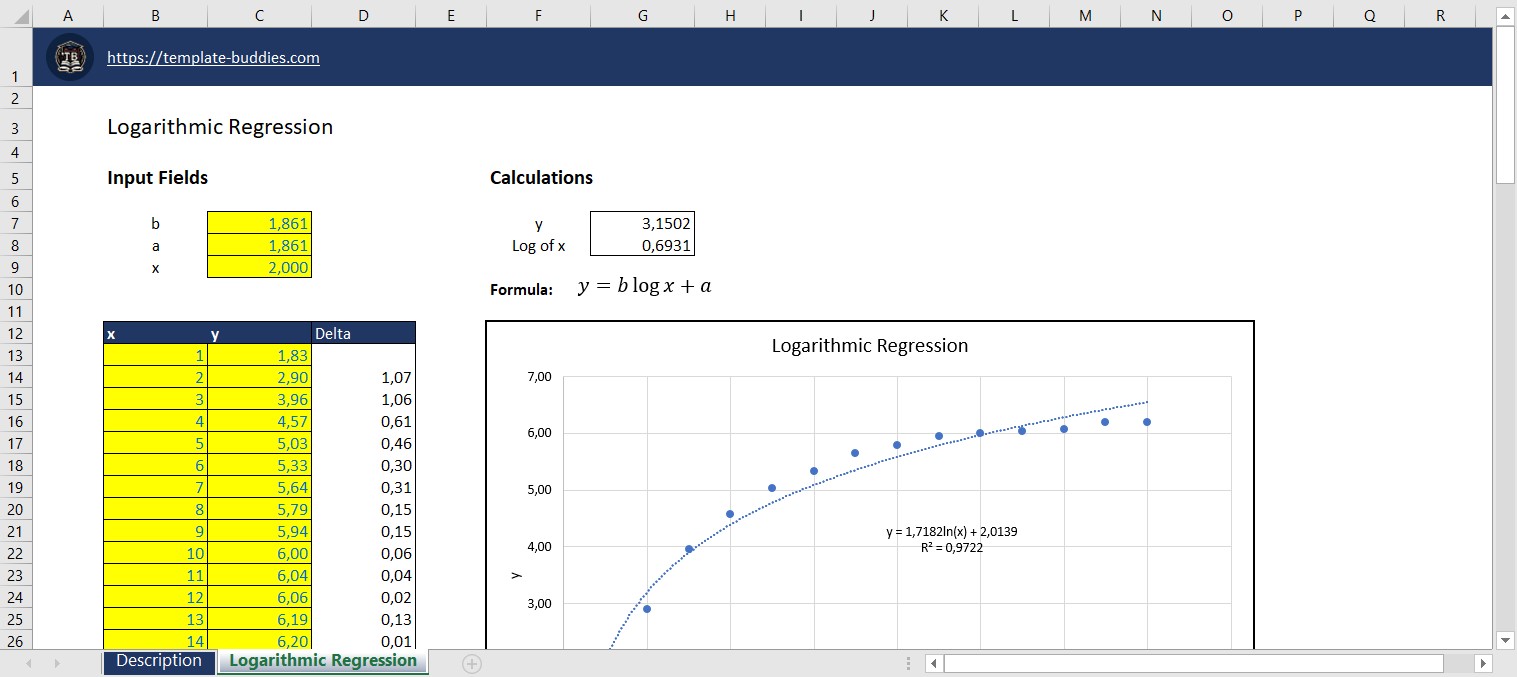Click the trendline equation label in the chart
The height and width of the screenshot is (677, 1517).
click(x=951, y=532)
